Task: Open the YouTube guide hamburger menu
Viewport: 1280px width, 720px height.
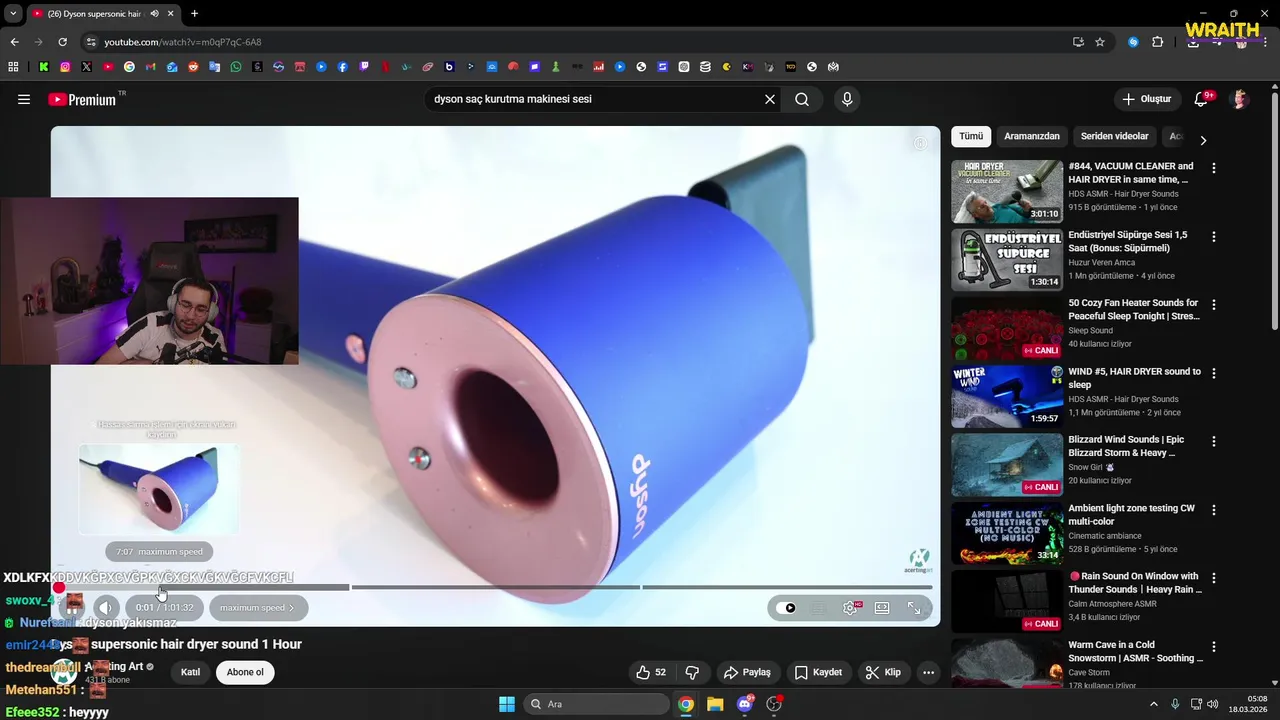Action: [24, 99]
